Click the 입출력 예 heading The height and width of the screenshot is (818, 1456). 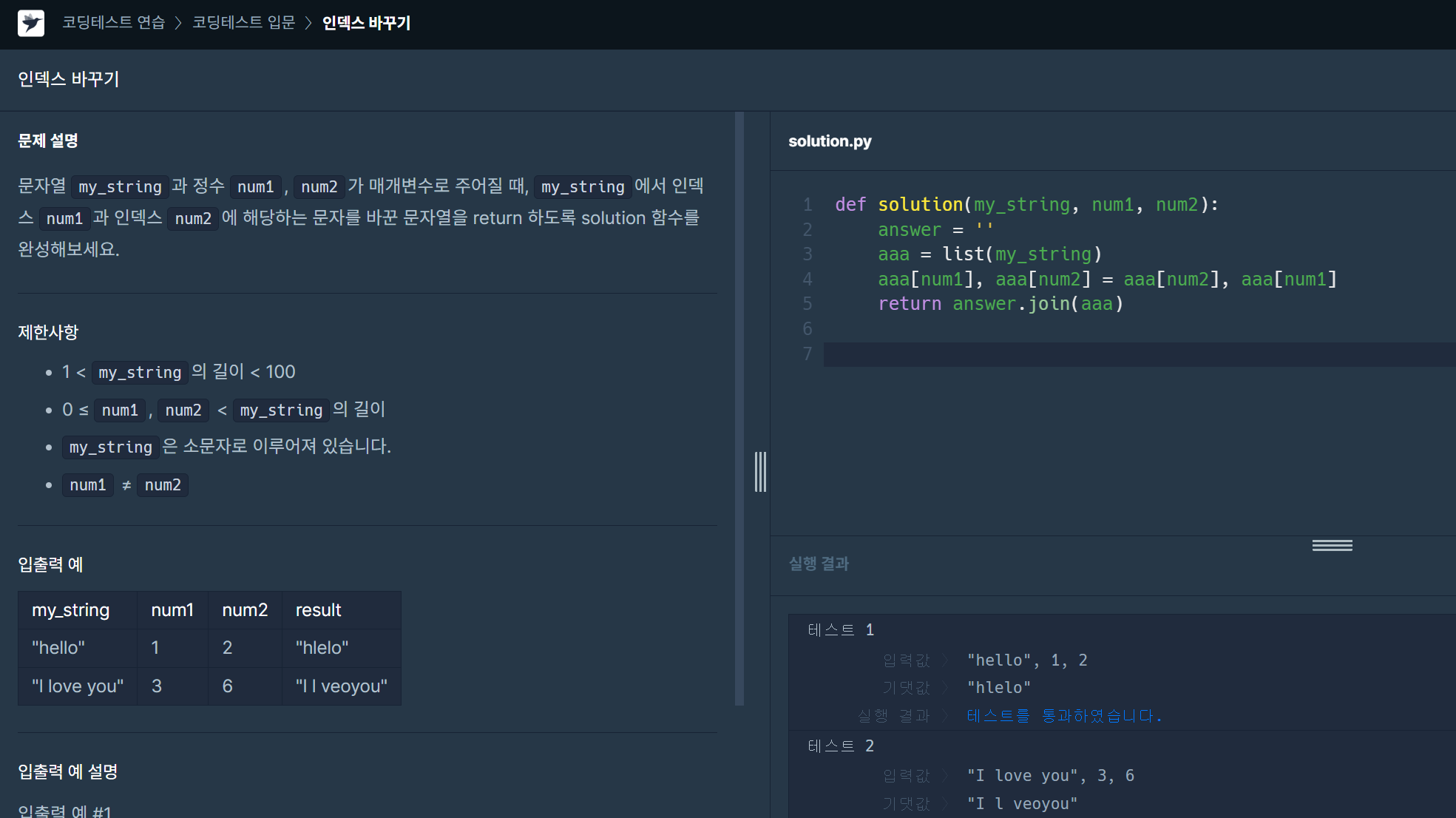[50, 565]
